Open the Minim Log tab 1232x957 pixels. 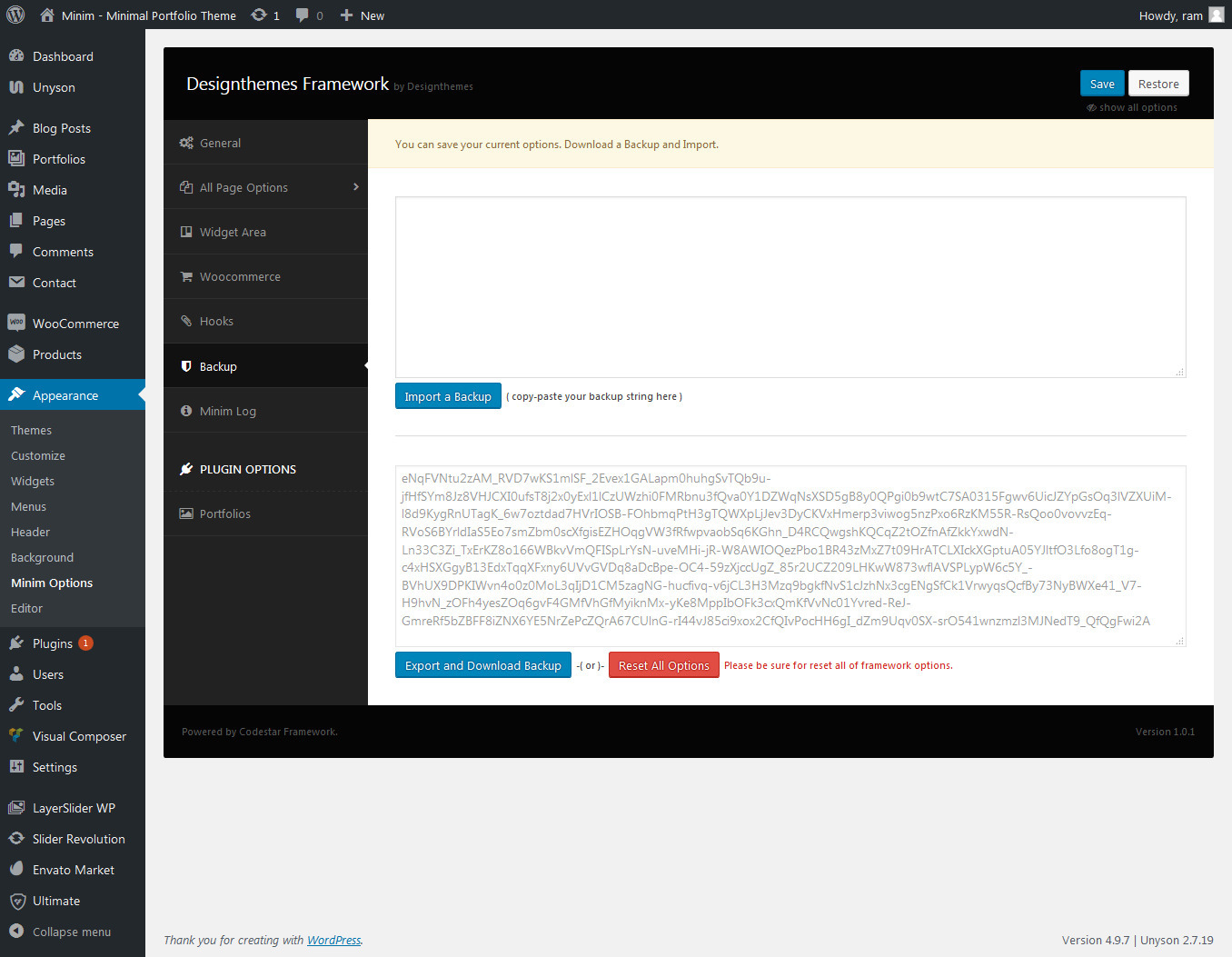click(x=265, y=411)
